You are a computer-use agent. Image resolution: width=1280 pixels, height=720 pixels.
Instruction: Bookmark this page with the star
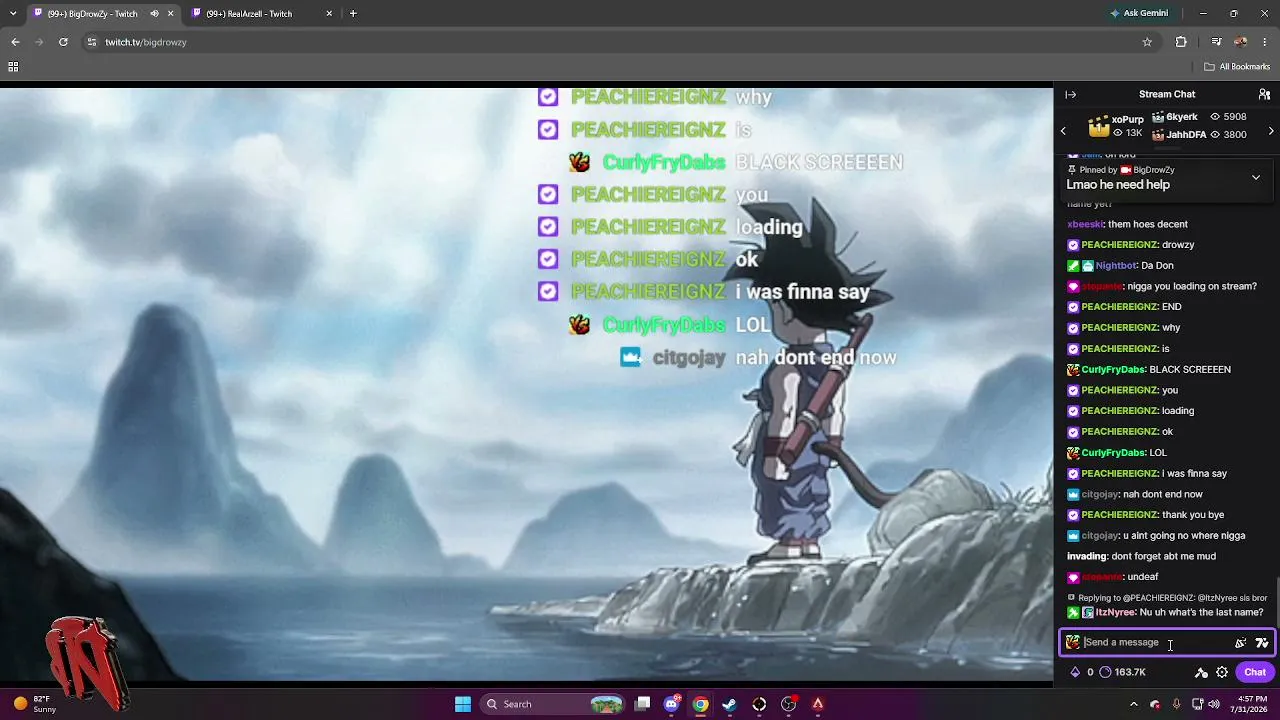[x=1147, y=42]
